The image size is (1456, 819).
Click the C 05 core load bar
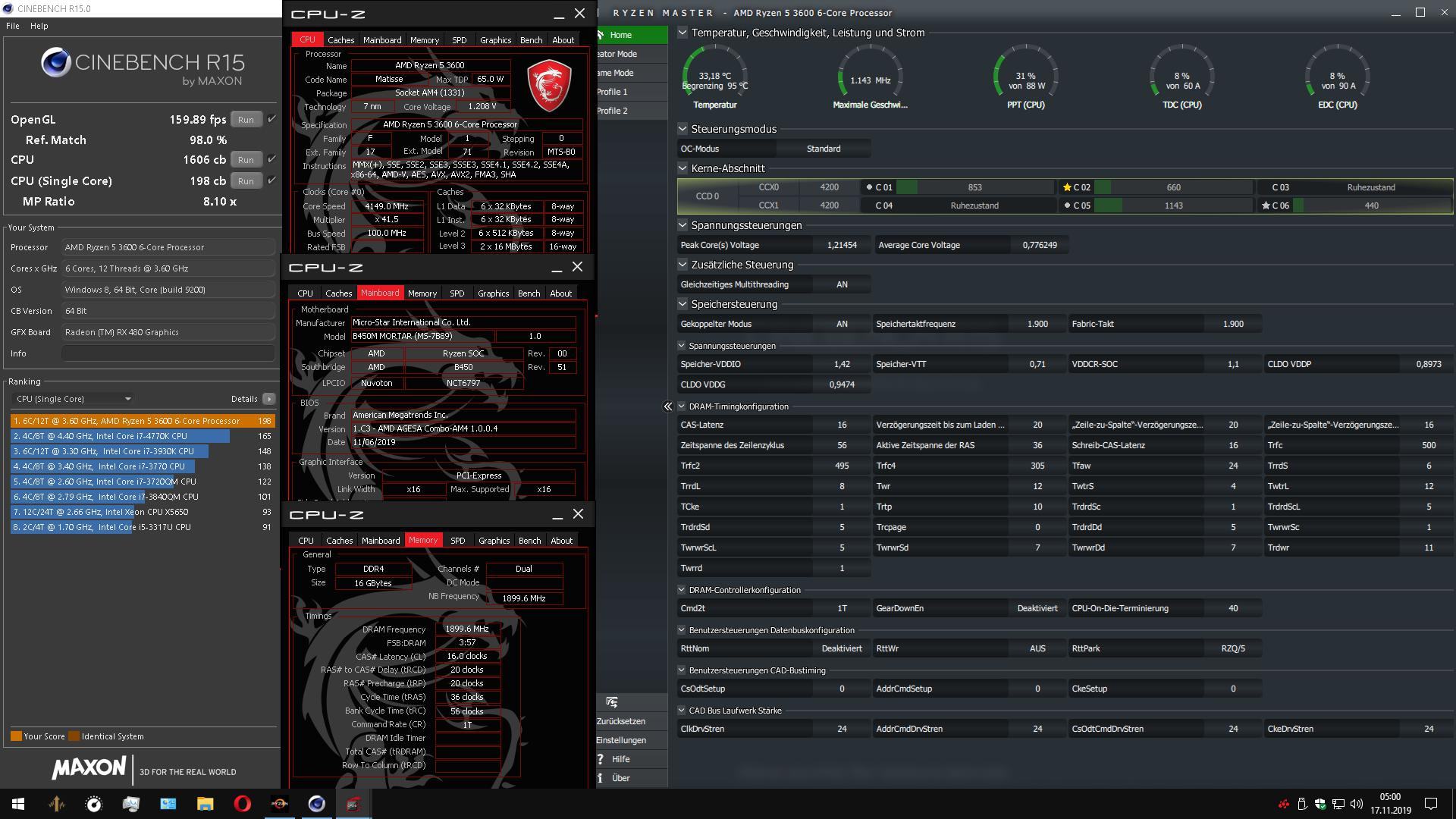(1173, 206)
